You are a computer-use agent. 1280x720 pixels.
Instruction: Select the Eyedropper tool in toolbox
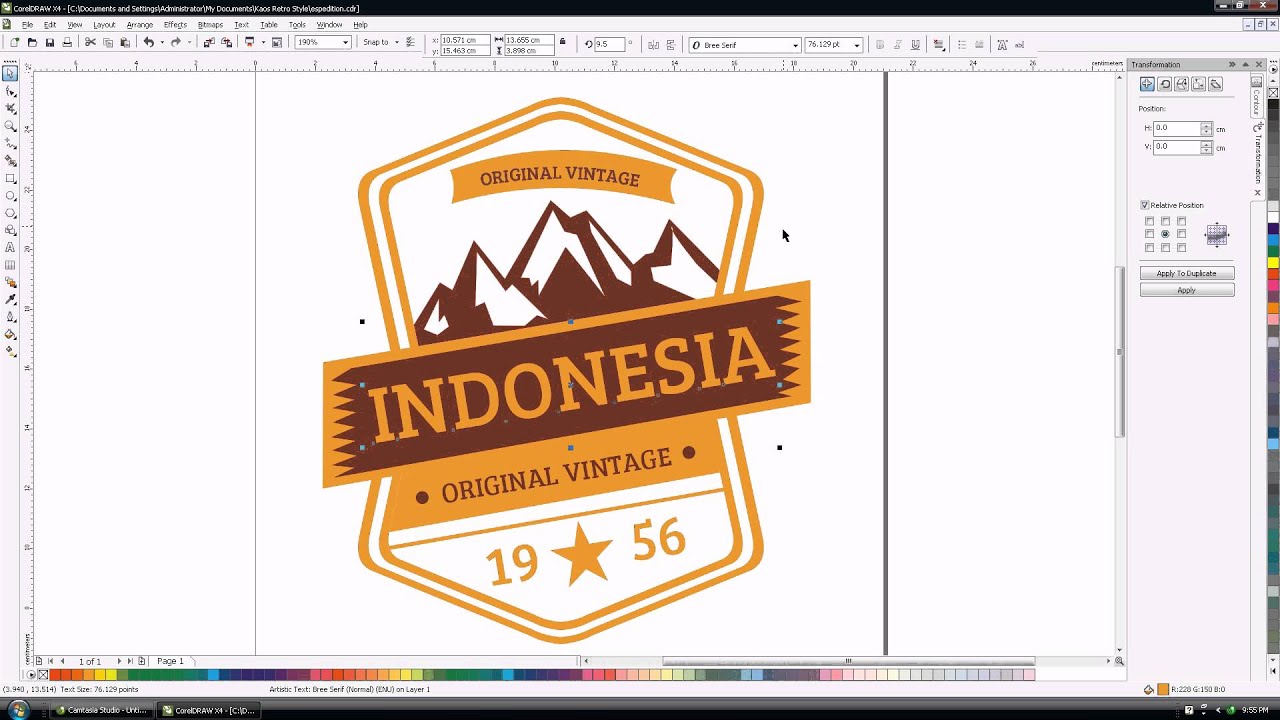coord(10,300)
